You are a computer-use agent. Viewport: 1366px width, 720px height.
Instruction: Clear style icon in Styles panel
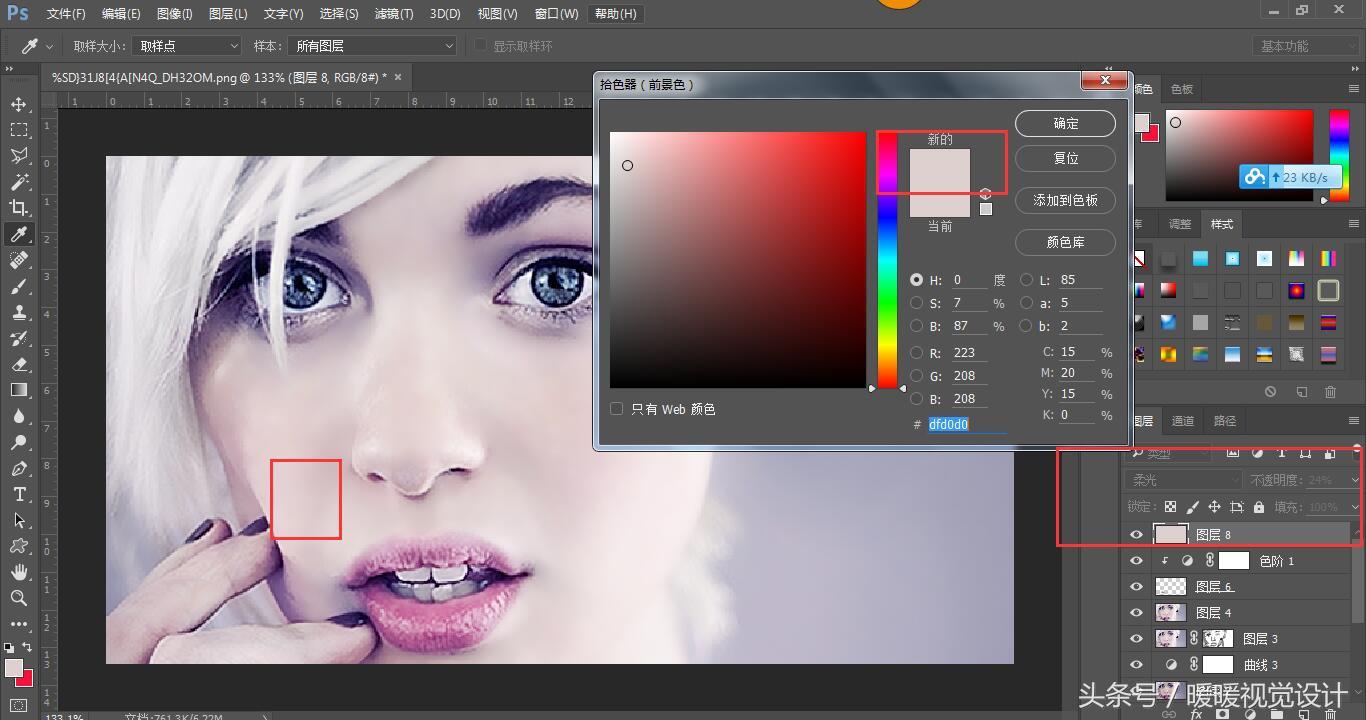tap(1270, 392)
